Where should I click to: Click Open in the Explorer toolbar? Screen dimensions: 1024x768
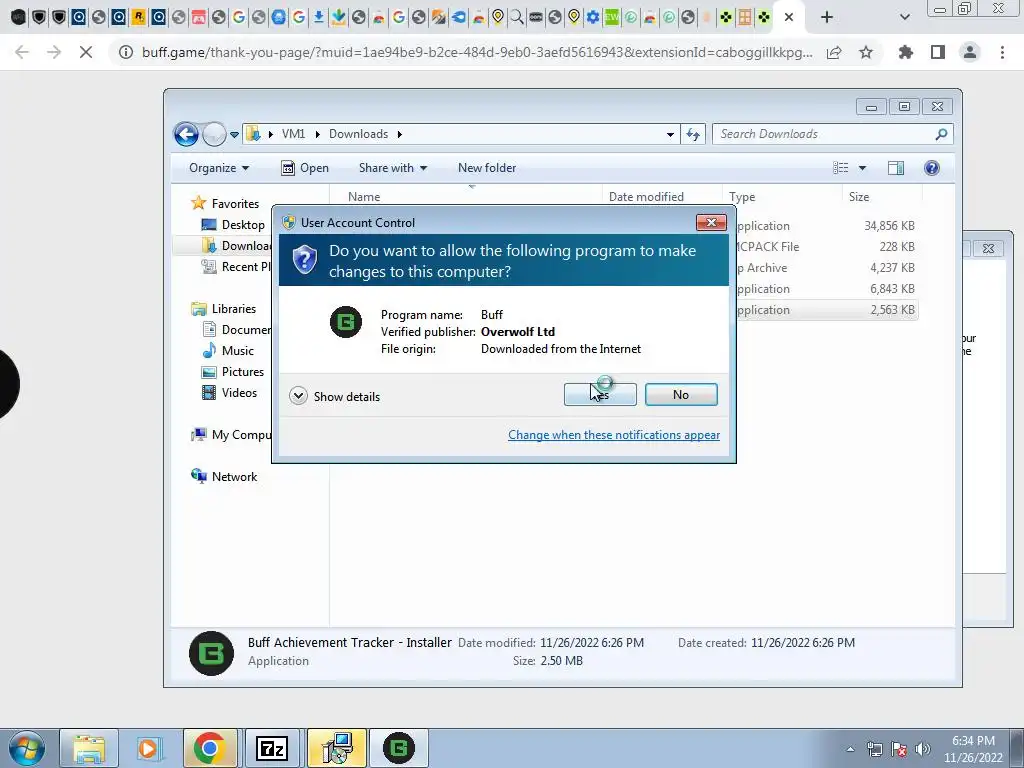[x=305, y=168]
